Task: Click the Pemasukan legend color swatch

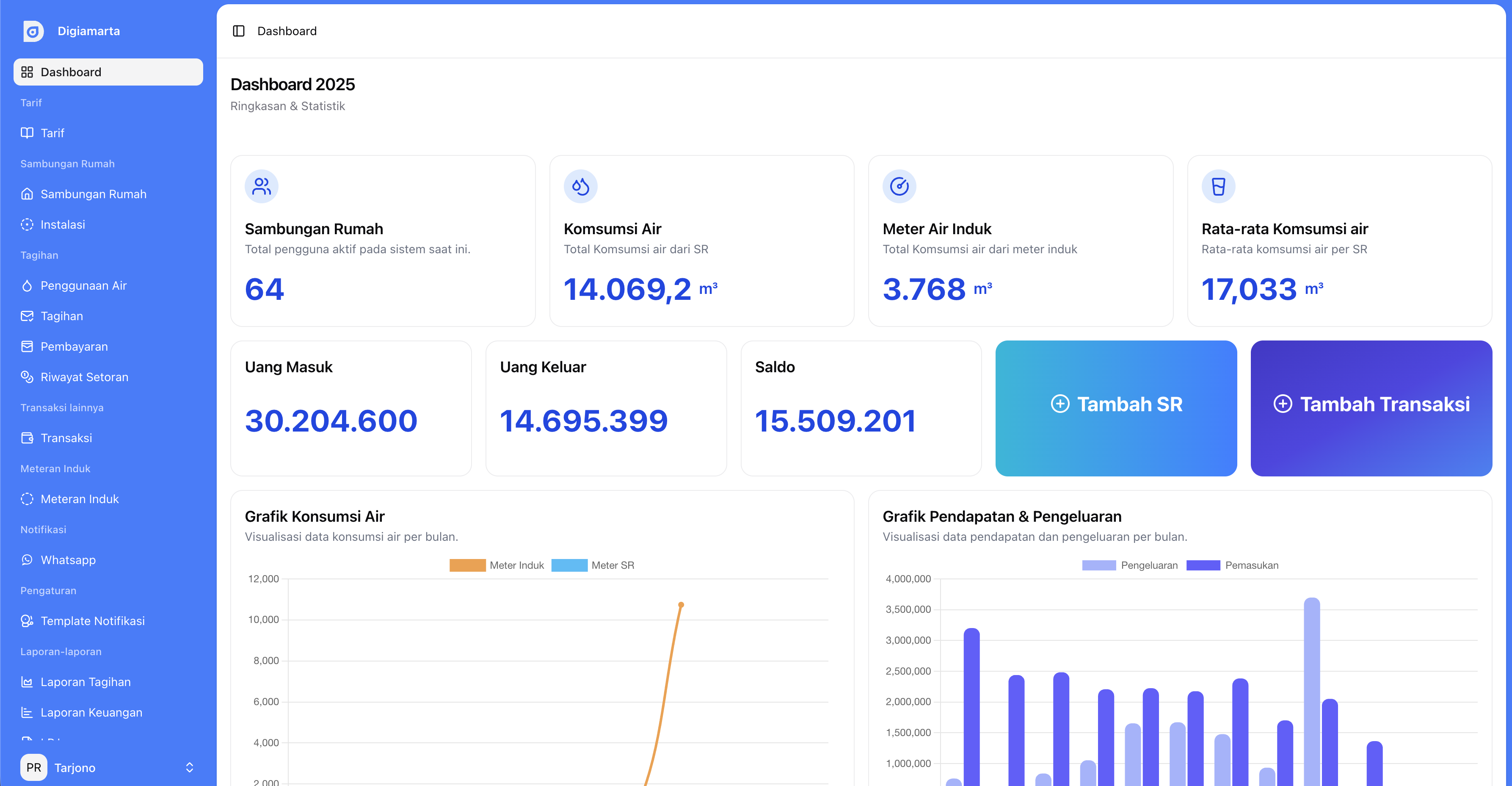Action: [1203, 565]
